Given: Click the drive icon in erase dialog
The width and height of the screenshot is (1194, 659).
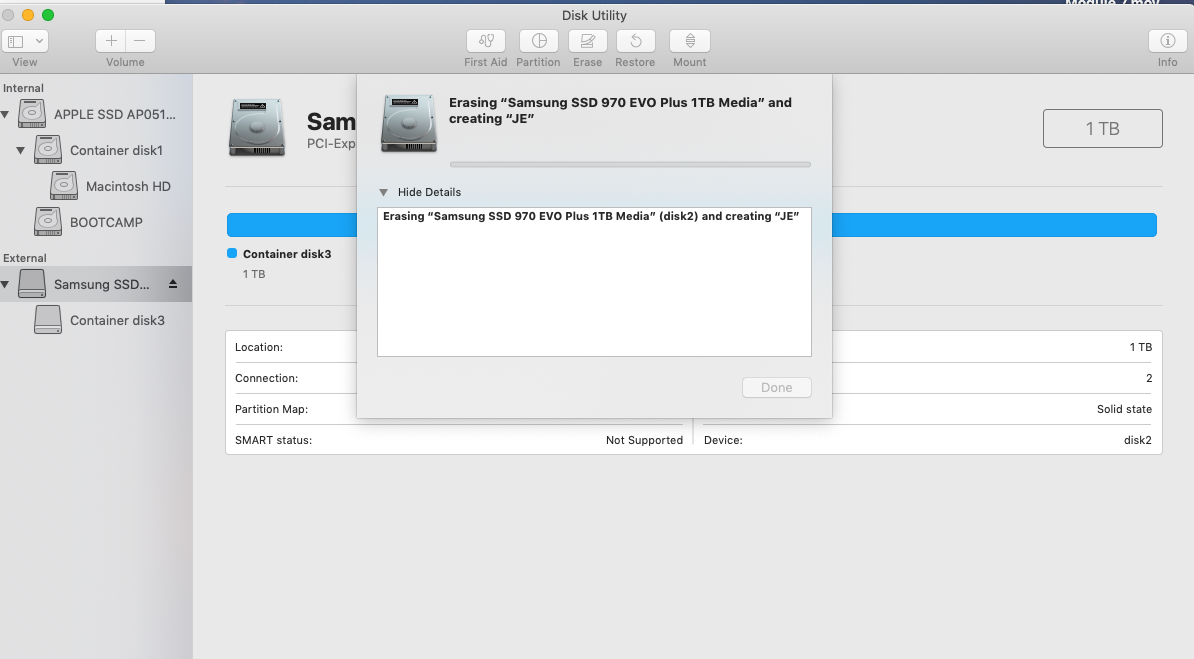Looking at the screenshot, I should [x=409, y=123].
